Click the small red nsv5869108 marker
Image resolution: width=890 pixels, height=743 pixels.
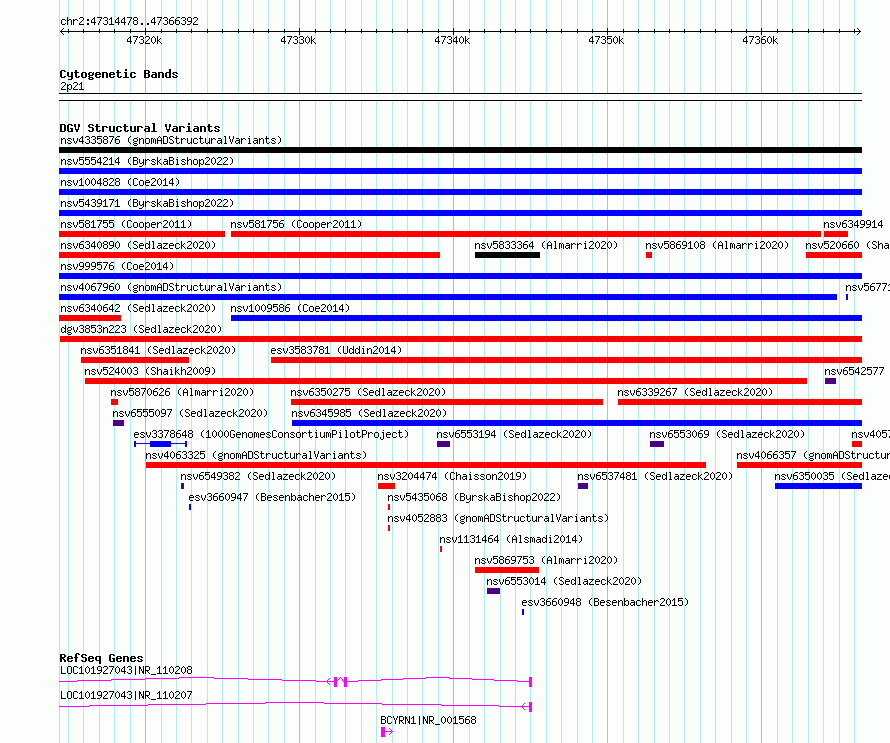[x=649, y=255]
